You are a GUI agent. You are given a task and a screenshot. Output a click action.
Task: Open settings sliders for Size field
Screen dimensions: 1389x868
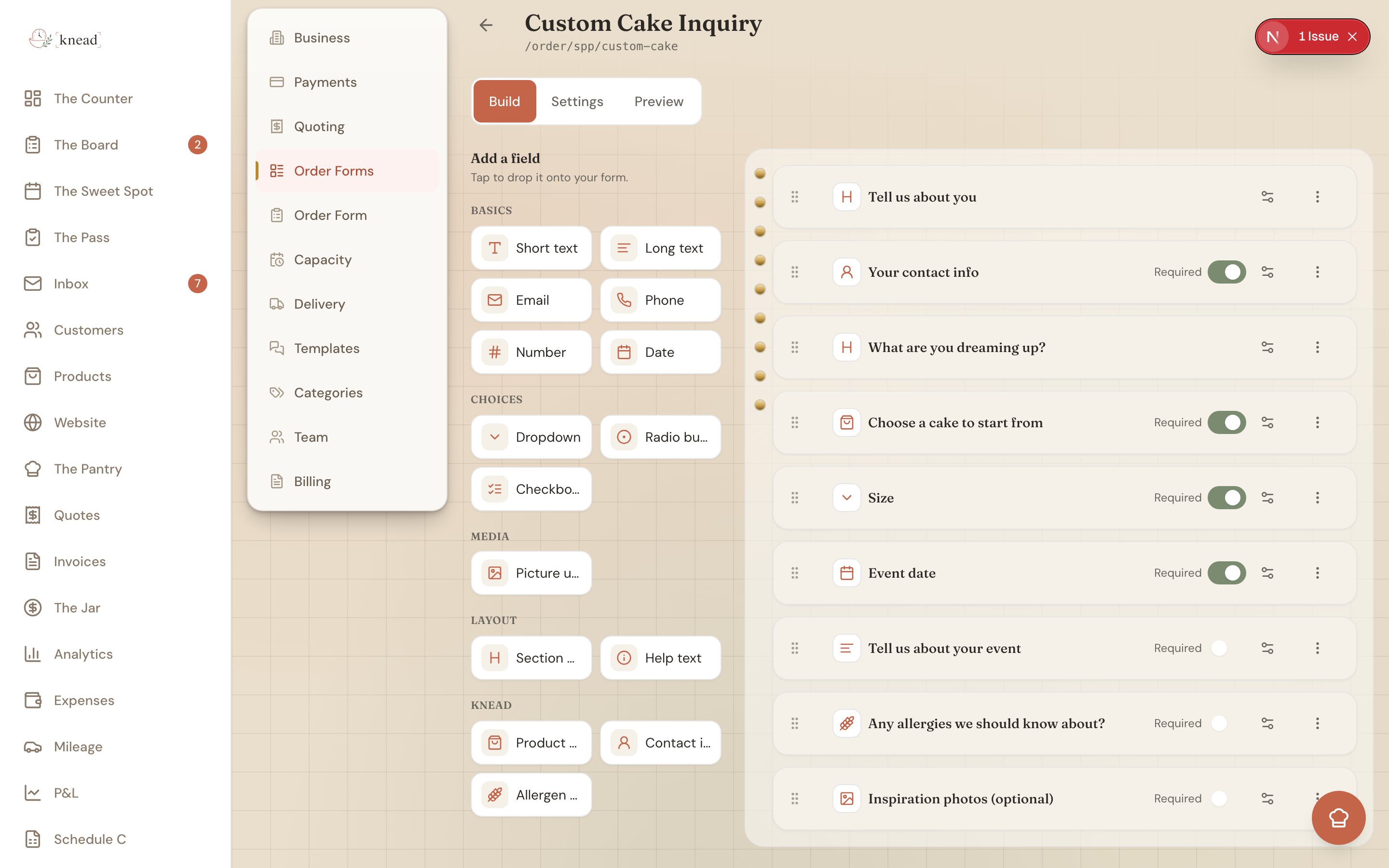click(1267, 498)
